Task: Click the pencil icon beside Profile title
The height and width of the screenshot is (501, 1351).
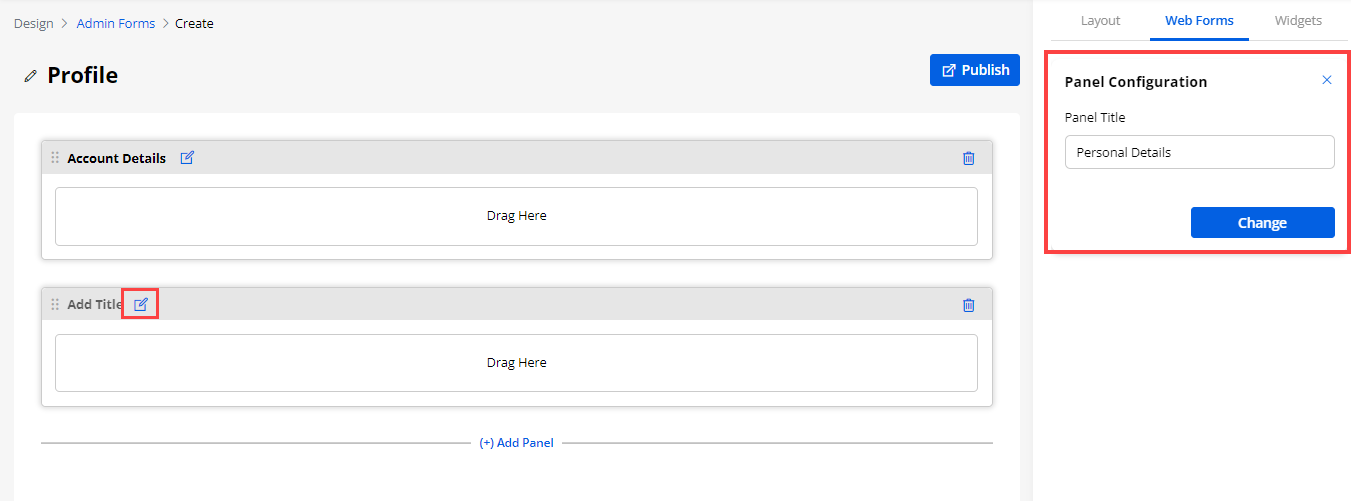Action: click(30, 76)
